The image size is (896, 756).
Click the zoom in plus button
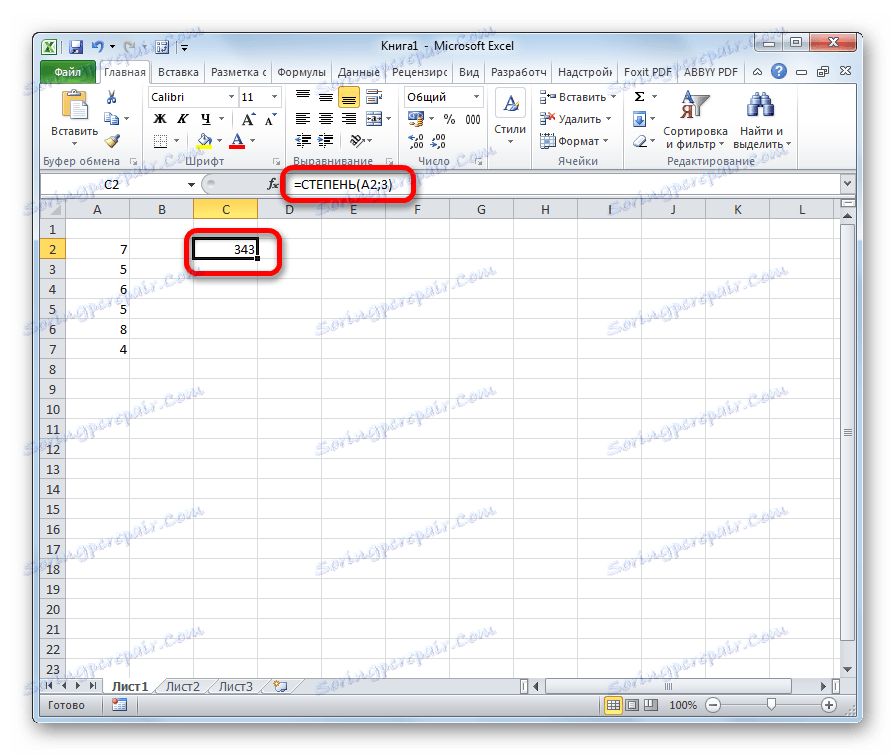829,705
